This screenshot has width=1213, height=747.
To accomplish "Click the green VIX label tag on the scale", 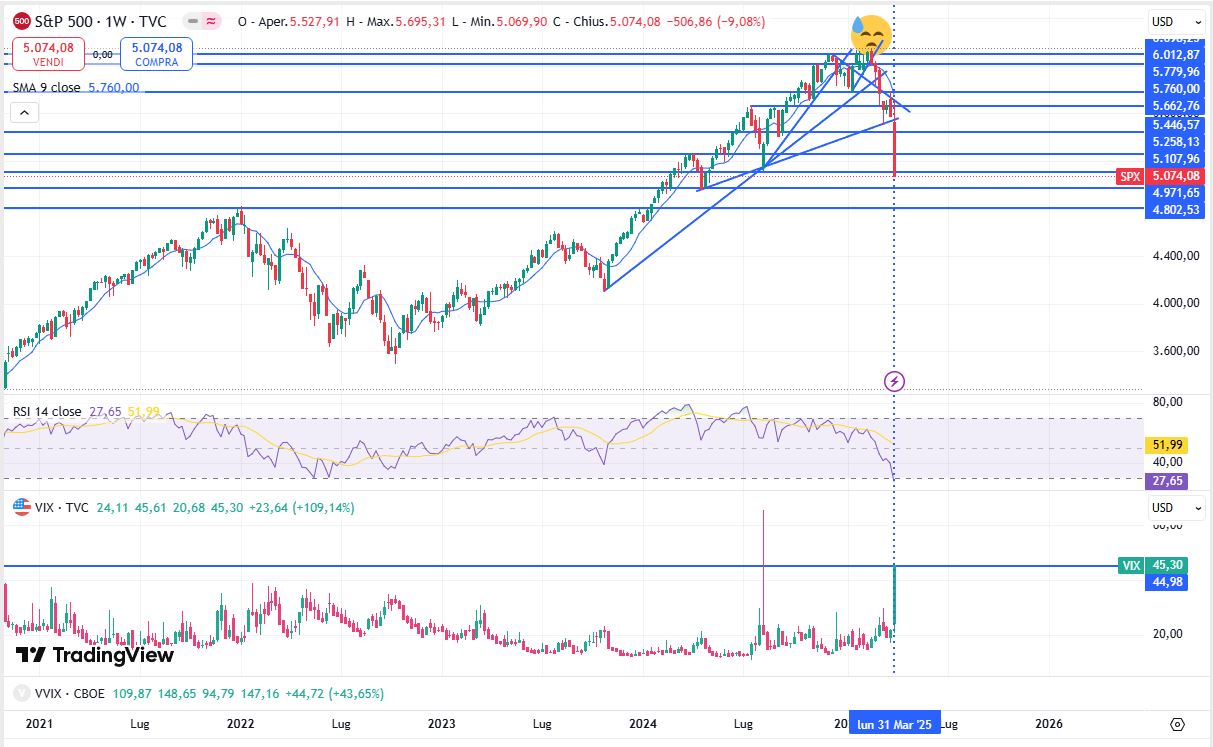I will coord(1130,566).
